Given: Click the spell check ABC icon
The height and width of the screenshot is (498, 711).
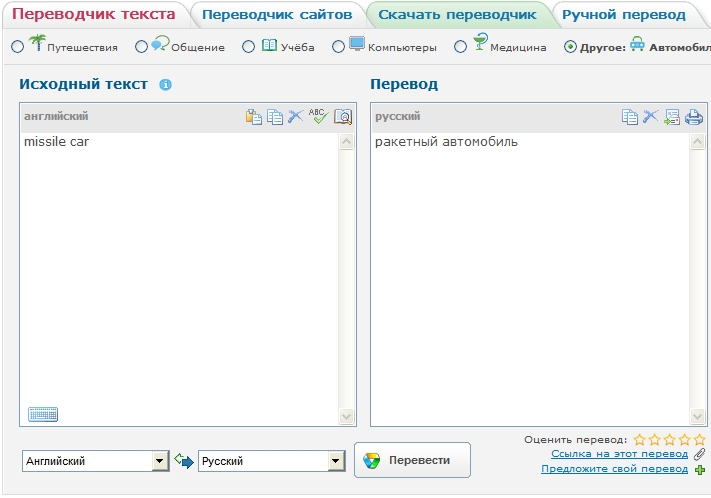Looking at the screenshot, I should point(318,116).
